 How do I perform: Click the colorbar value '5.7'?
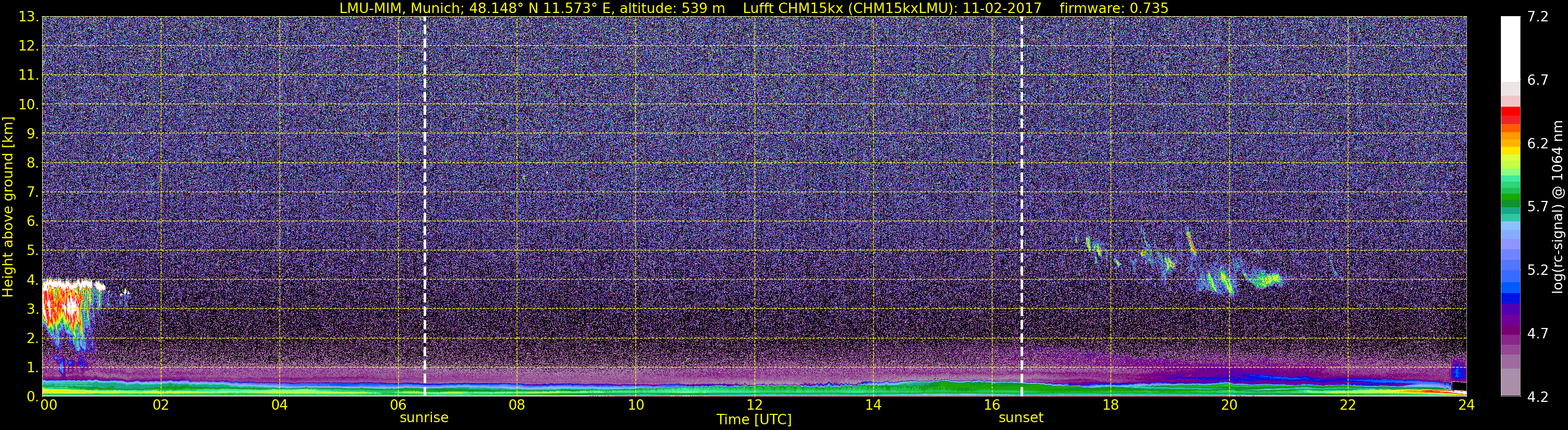click(1538, 207)
